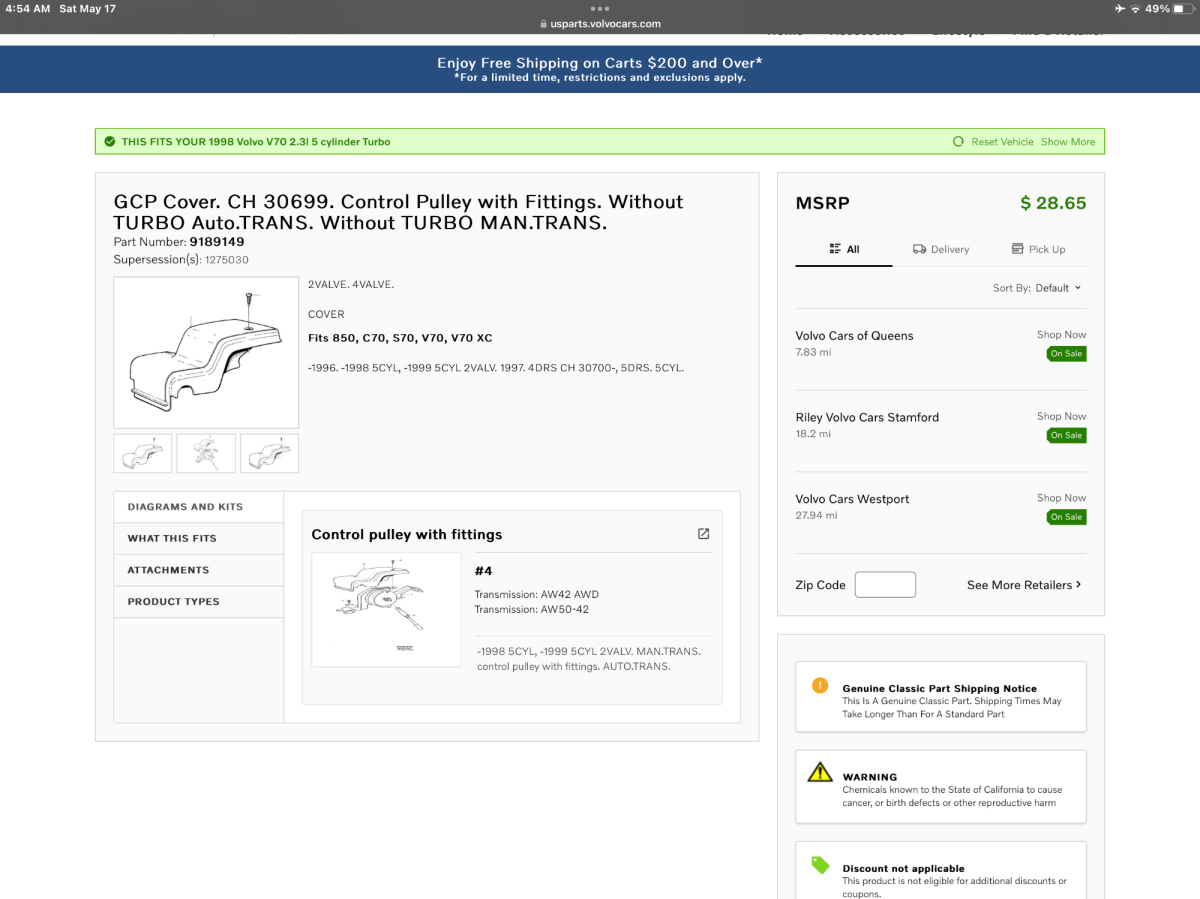Open the Control pulley diagram image
Image resolution: width=1200 pixels, height=899 pixels.
(x=372, y=609)
